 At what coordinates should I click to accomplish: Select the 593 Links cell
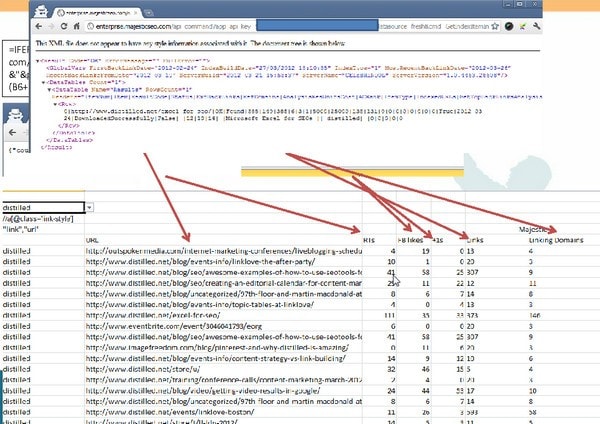point(497,412)
